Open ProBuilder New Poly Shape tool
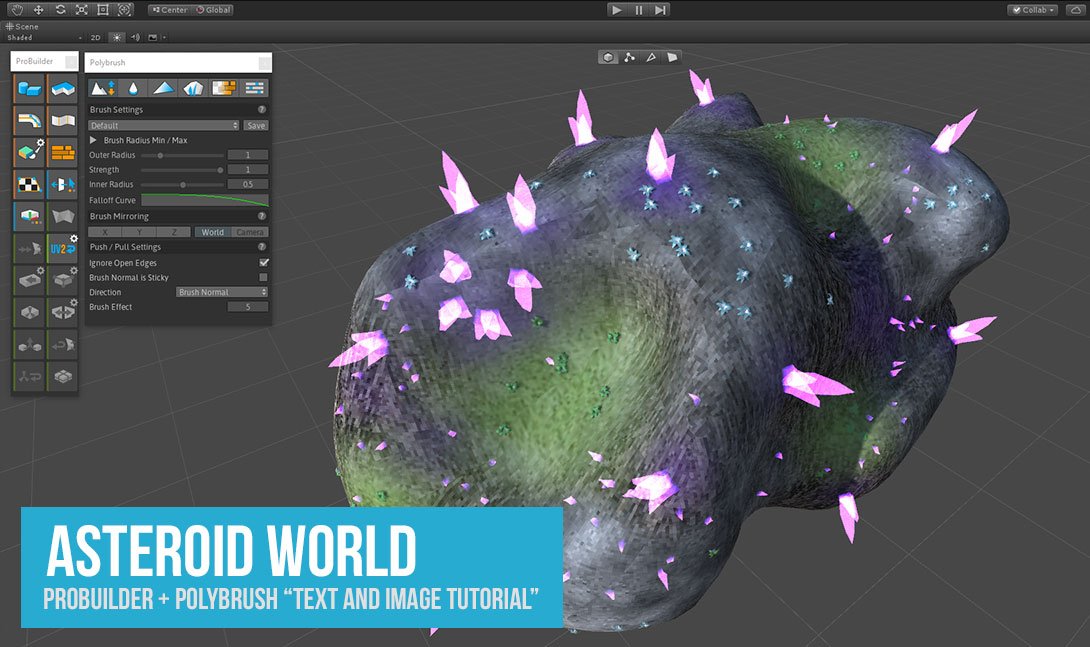Viewport: 1090px width, 647px height. (63, 88)
